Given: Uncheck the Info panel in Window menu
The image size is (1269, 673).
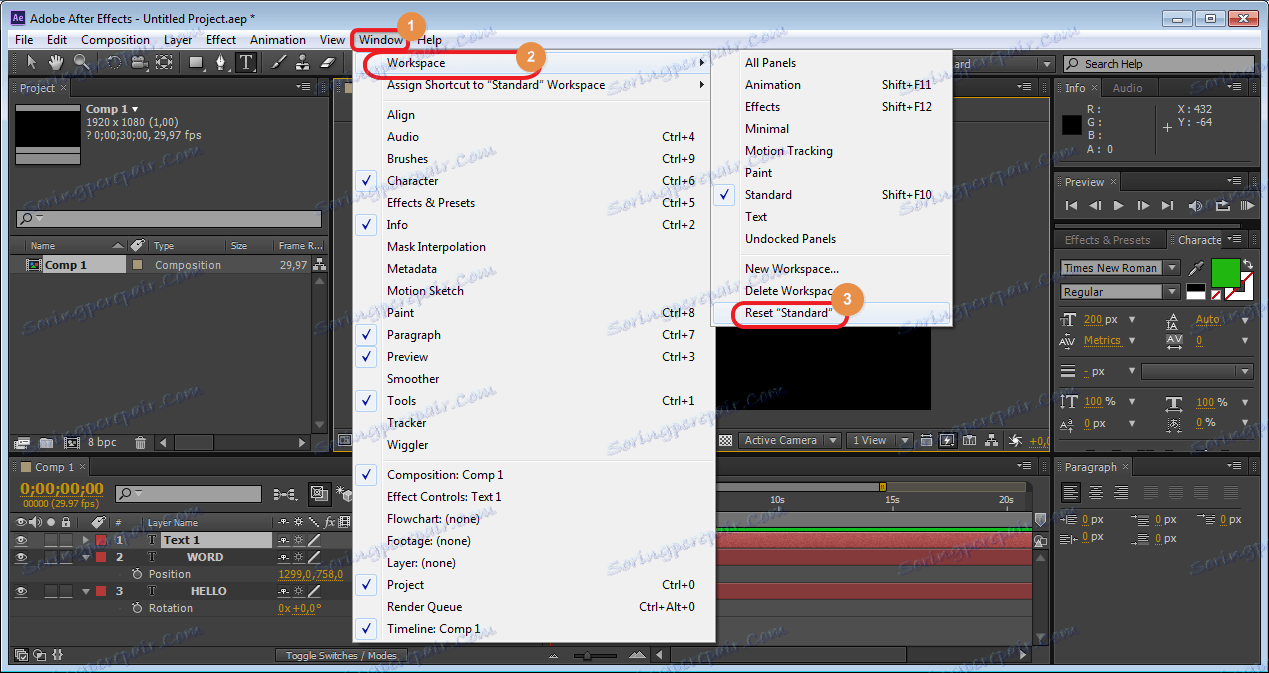Looking at the screenshot, I should click(x=533, y=225).
